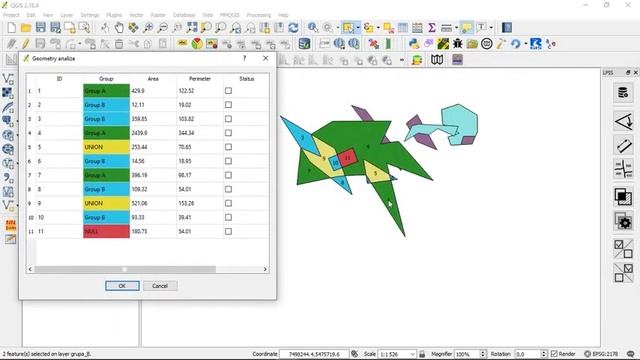Click OK in the Geometry analize dialog

coord(122,286)
